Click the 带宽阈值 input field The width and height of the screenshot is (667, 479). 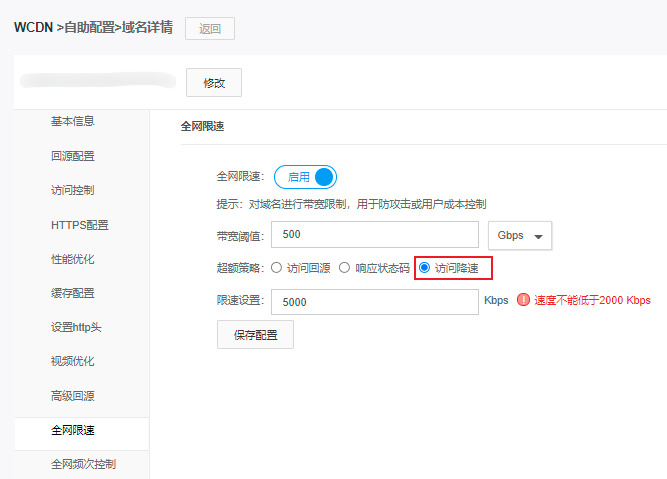pyautogui.click(x=375, y=234)
